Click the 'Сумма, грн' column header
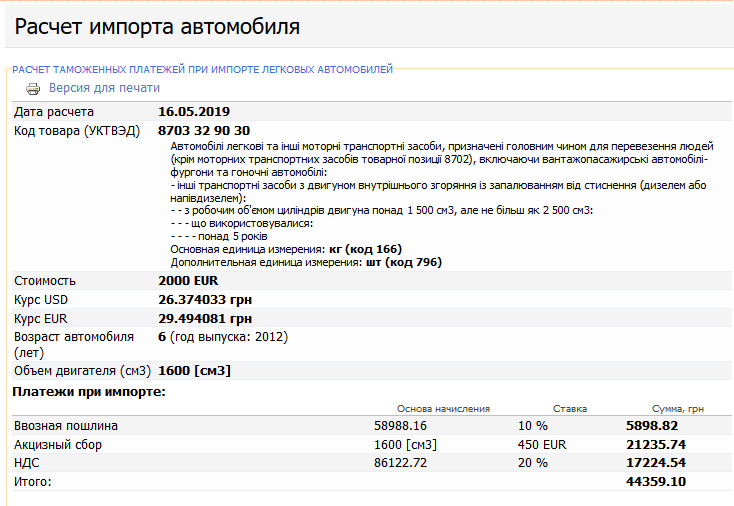 click(677, 409)
